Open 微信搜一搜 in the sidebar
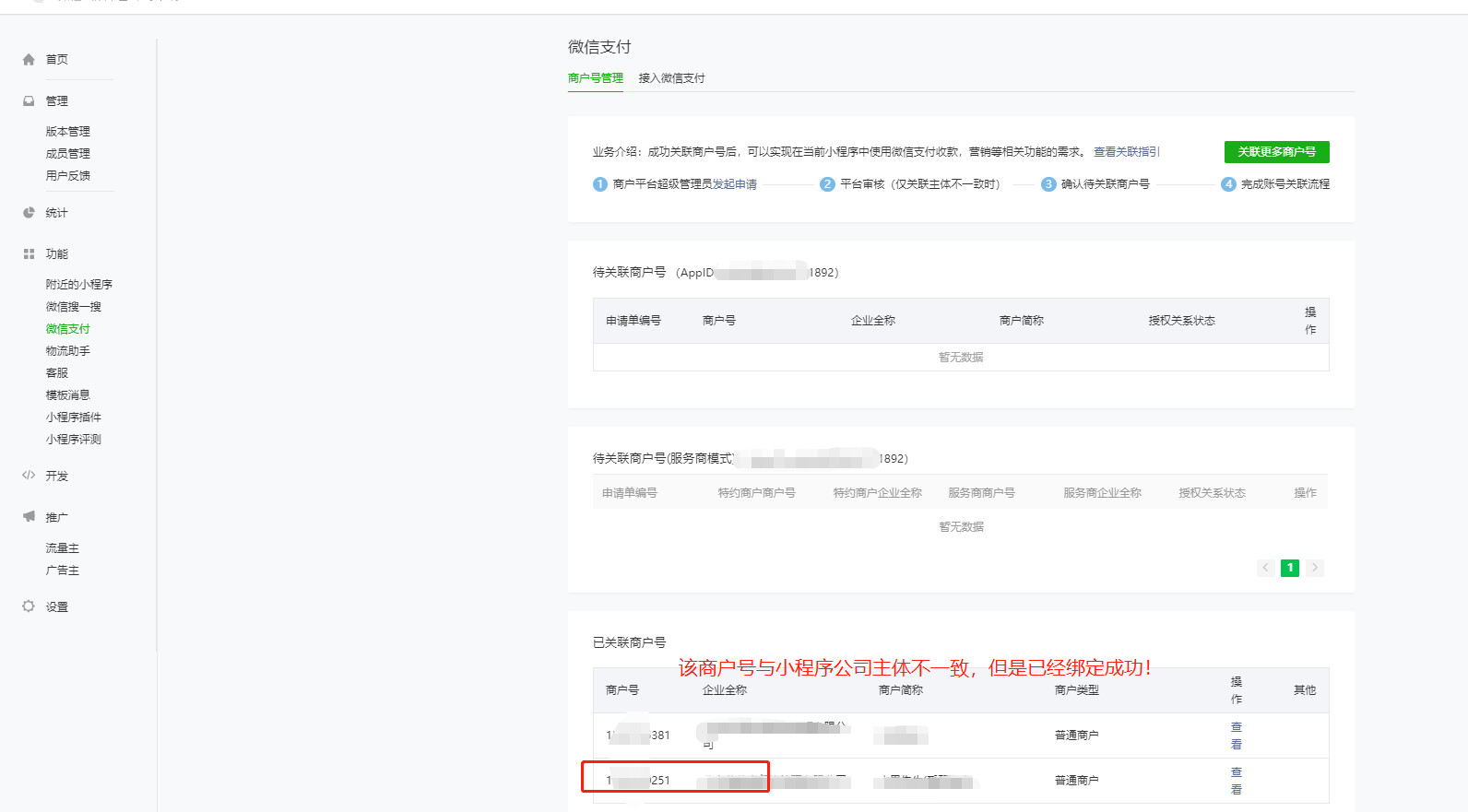The width and height of the screenshot is (1468, 812). 74,307
